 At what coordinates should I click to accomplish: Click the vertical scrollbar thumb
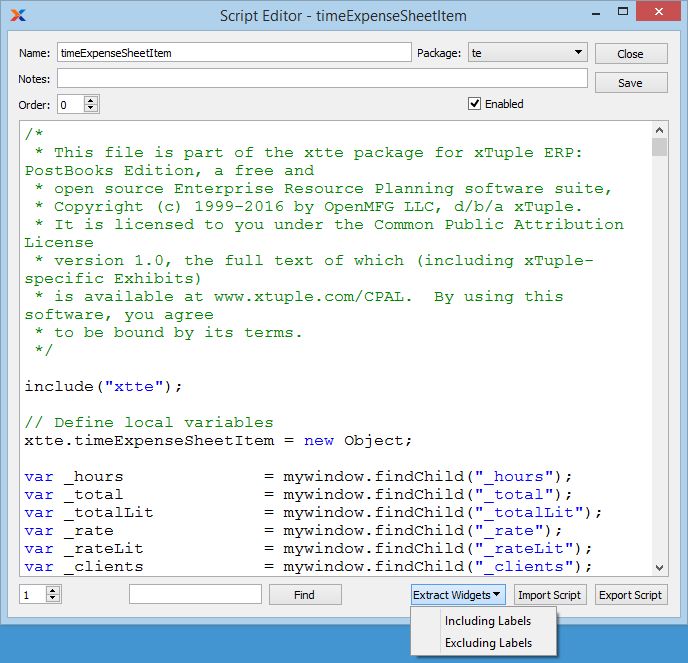click(659, 147)
